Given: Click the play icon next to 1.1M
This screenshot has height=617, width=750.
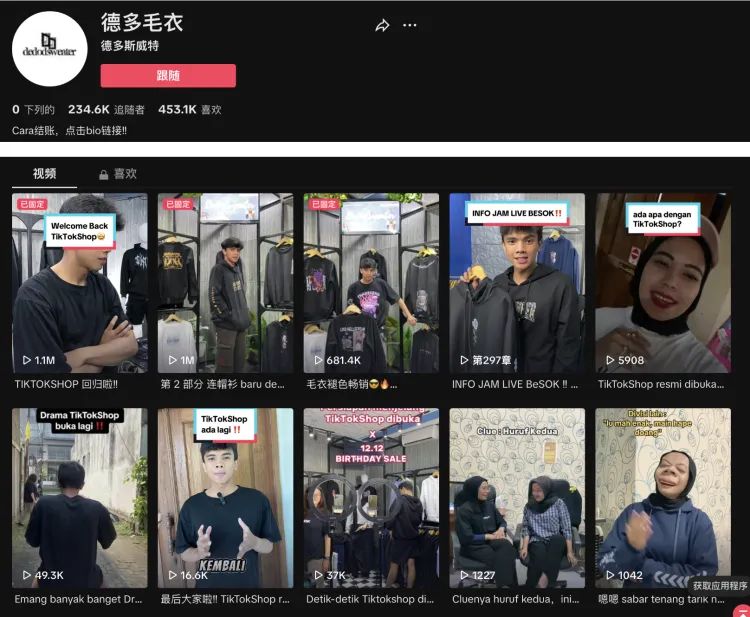Looking at the screenshot, I should [27, 360].
